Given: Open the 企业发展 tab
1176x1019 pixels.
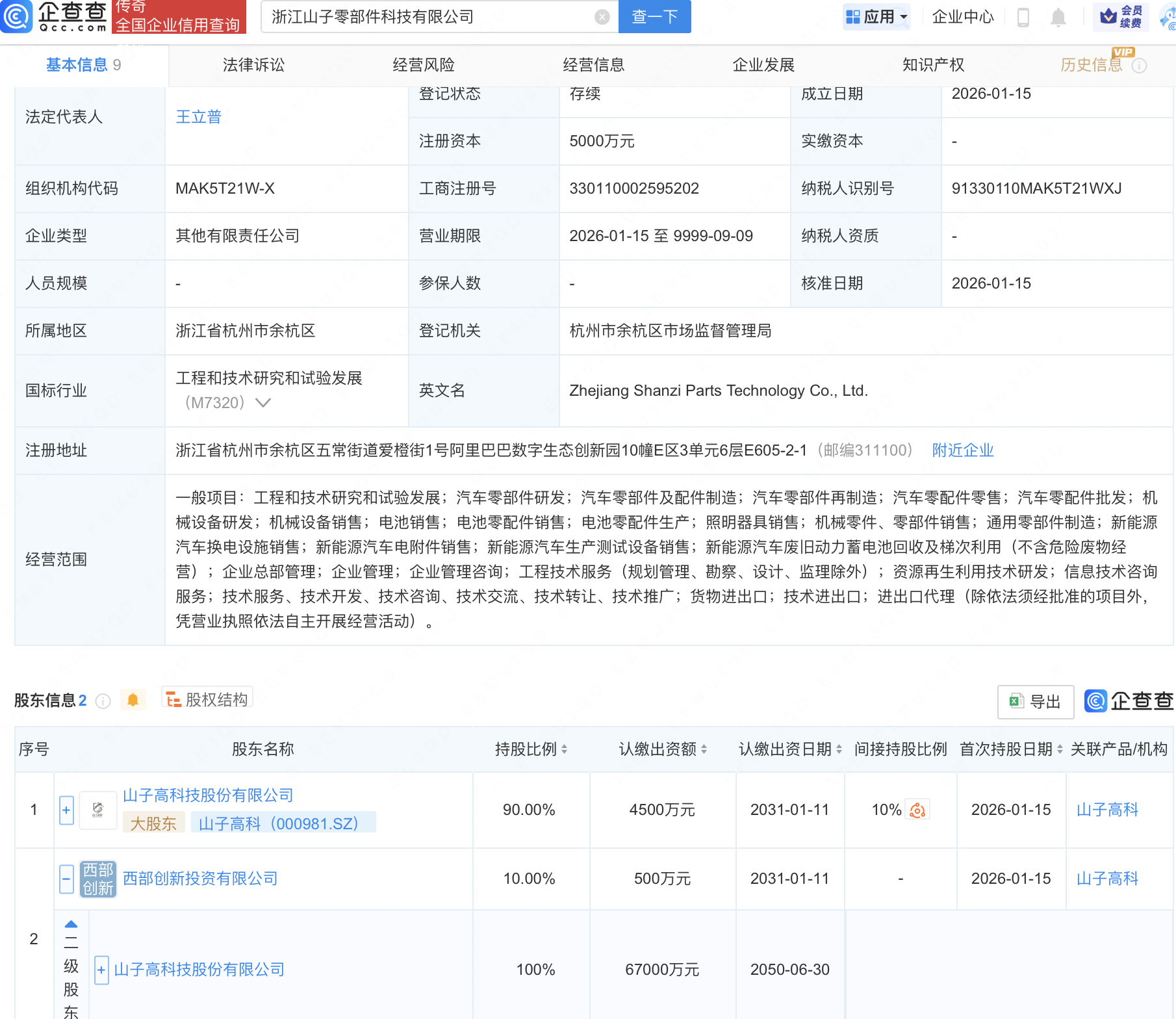Looking at the screenshot, I should [x=763, y=64].
